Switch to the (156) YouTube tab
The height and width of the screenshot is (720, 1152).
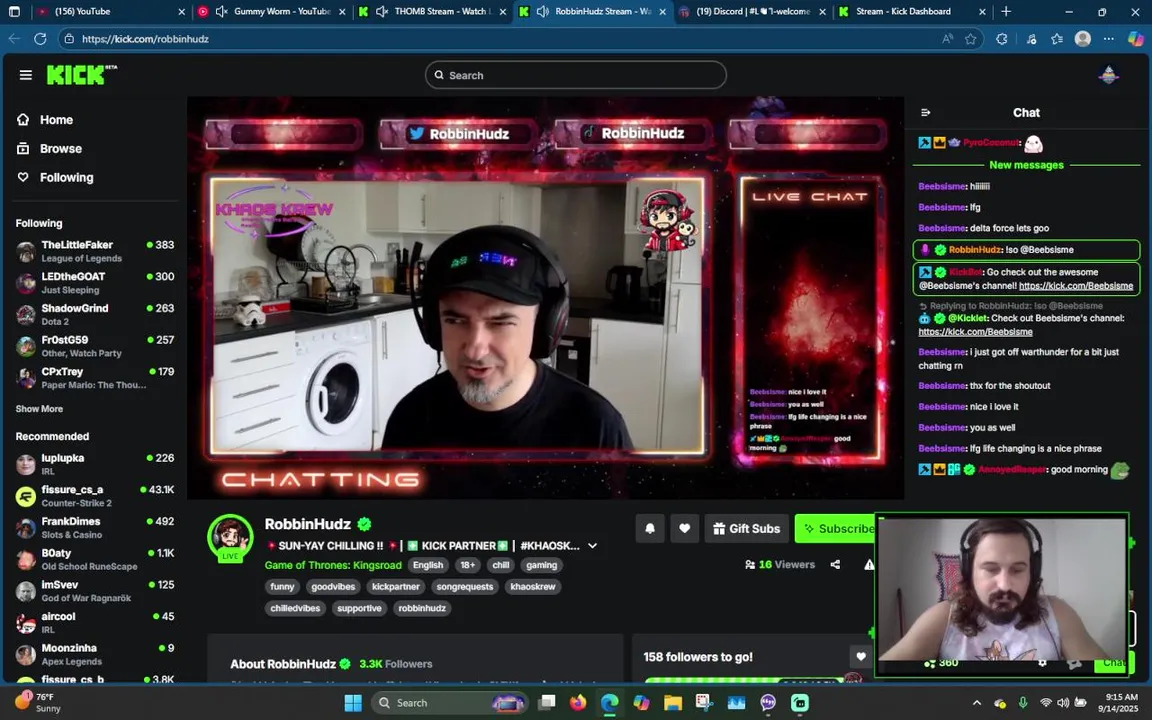tap(110, 12)
